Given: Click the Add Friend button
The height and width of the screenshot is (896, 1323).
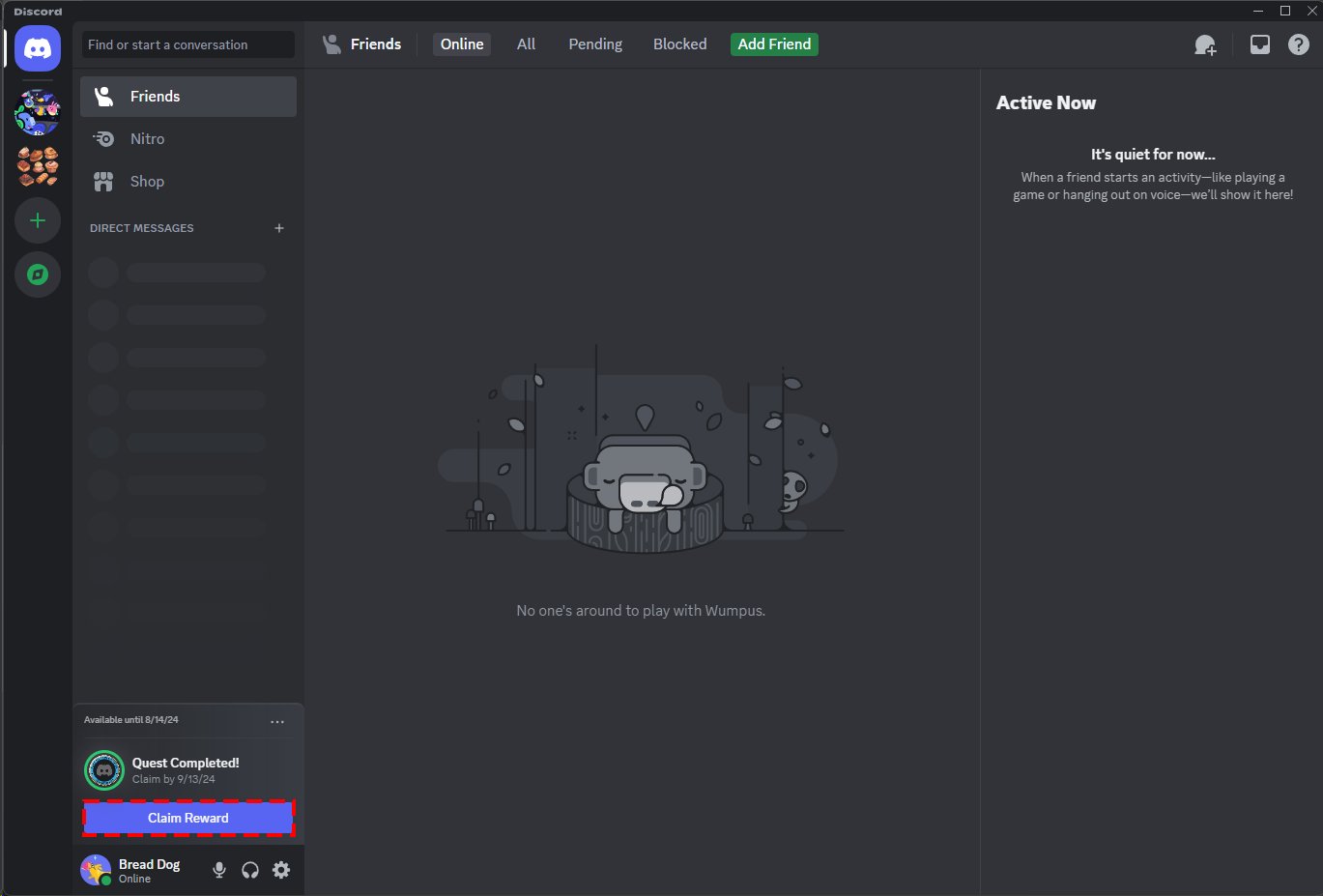Looking at the screenshot, I should [774, 44].
